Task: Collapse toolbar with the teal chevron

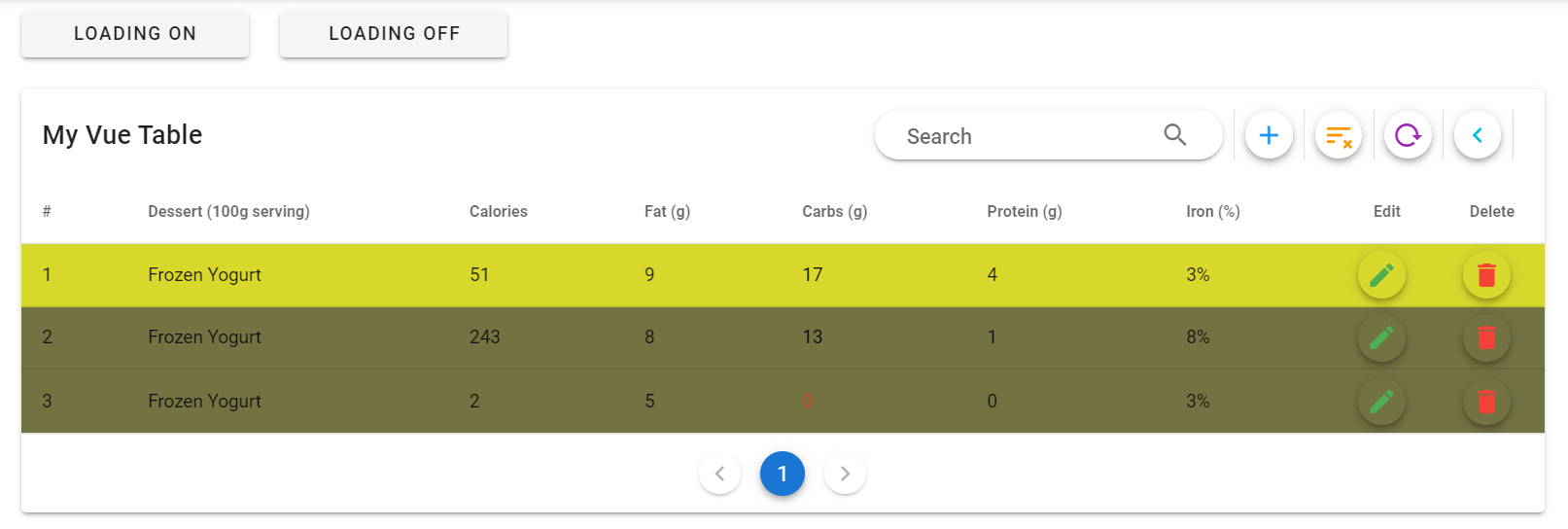Action: pos(1478,135)
